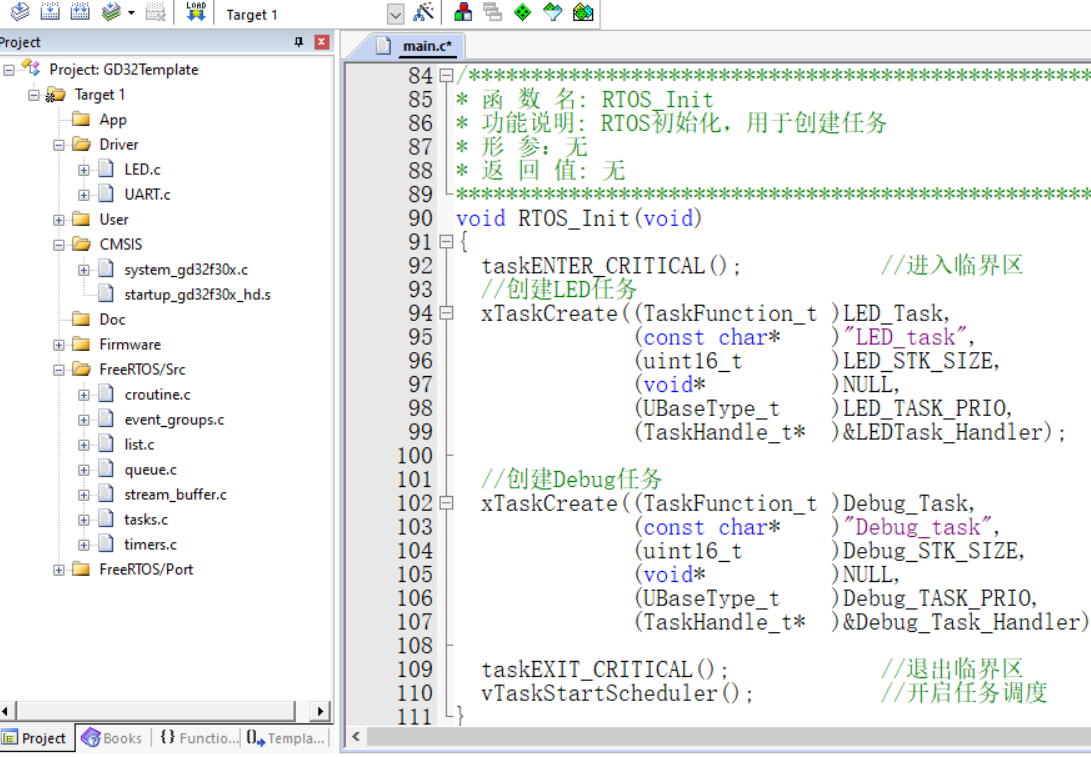
Task: Click the LOAD download to flash icon
Action: click(196, 12)
